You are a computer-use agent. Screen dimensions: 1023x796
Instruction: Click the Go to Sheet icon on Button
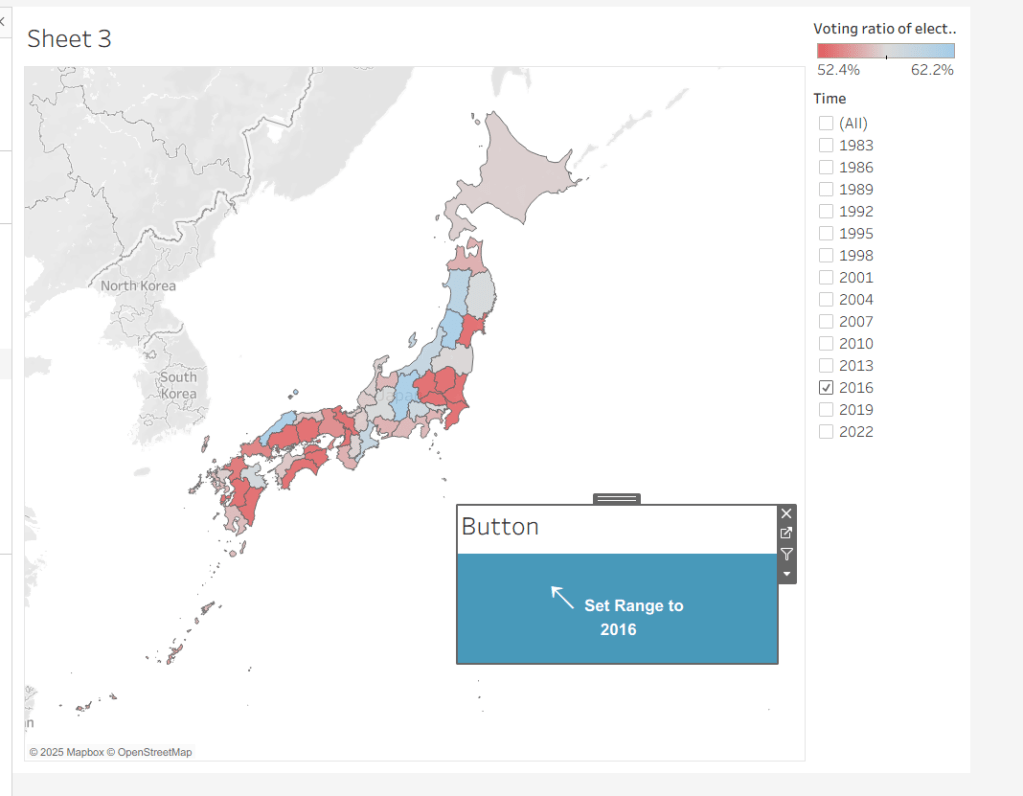click(x=786, y=533)
